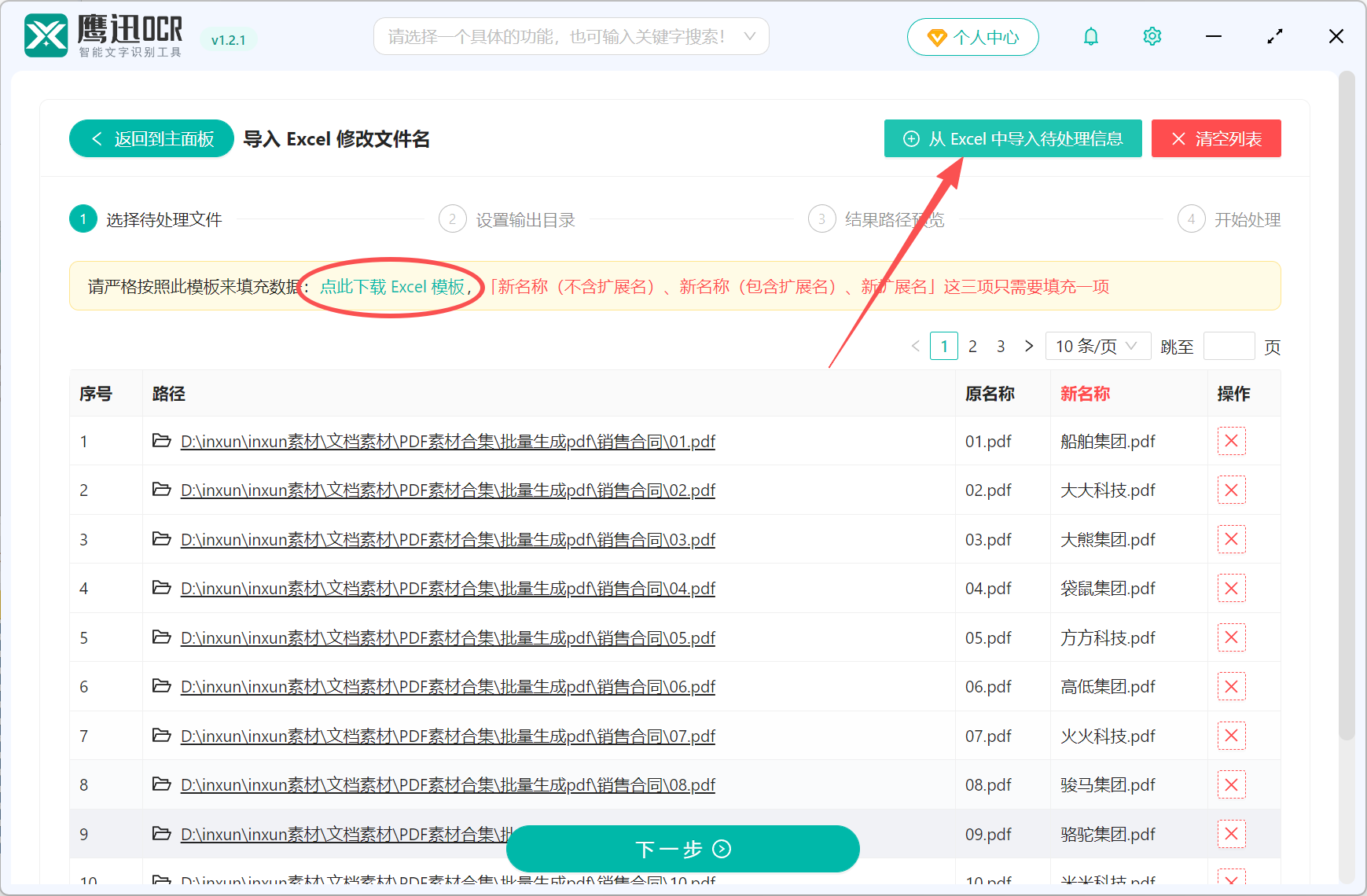
Task: Open the 10 条/页 page size dropdown
Action: 1098,347
